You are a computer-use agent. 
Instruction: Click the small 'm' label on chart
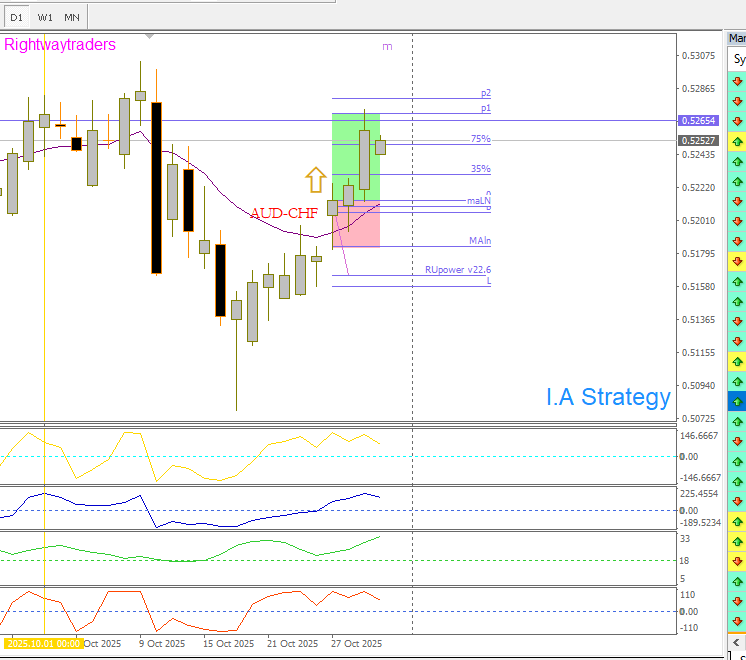(x=387, y=46)
